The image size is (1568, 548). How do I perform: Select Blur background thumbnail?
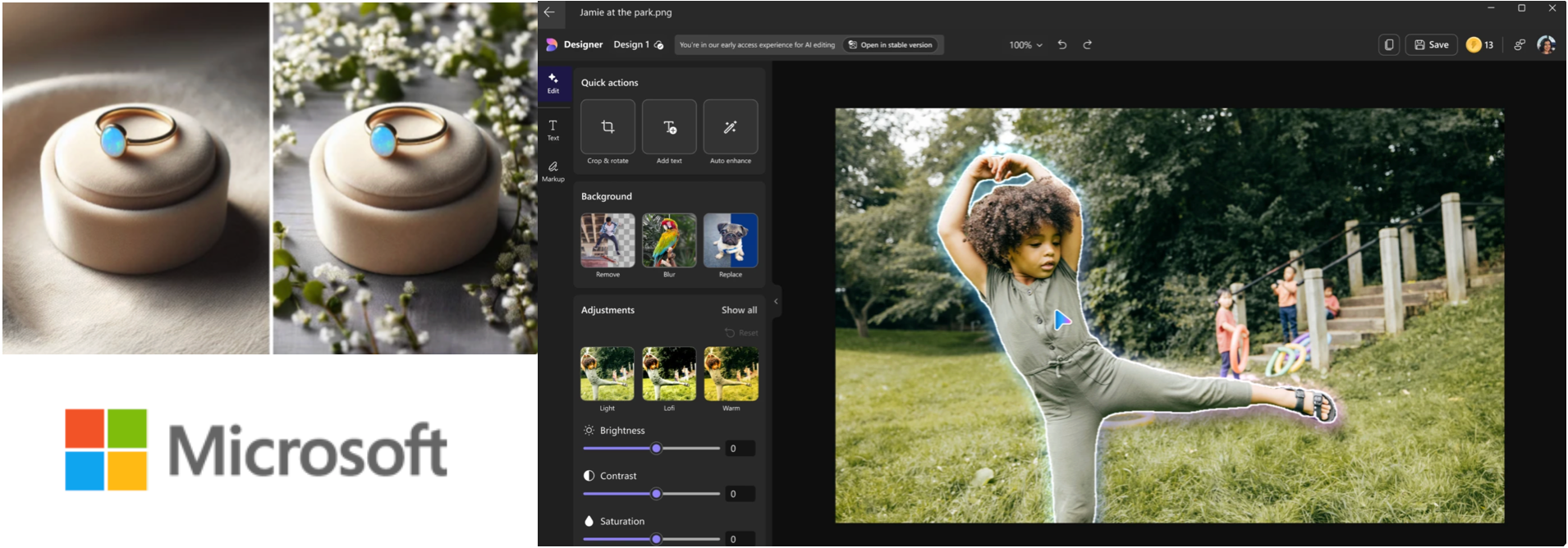[669, 240]
